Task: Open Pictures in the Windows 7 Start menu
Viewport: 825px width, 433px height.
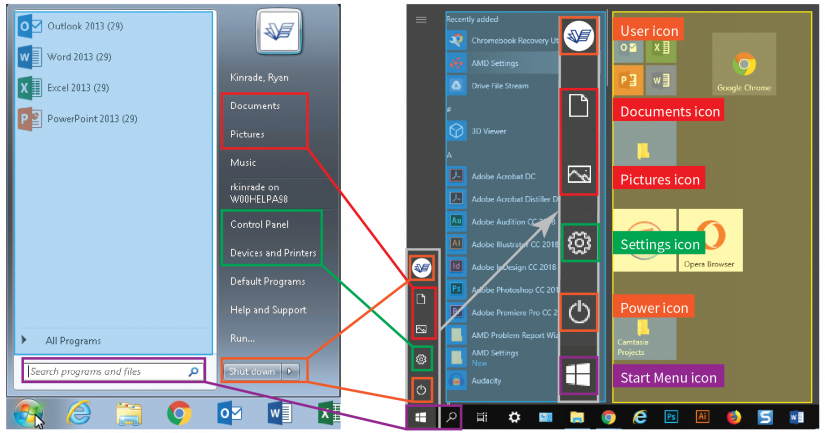Action: pos(247,134)
